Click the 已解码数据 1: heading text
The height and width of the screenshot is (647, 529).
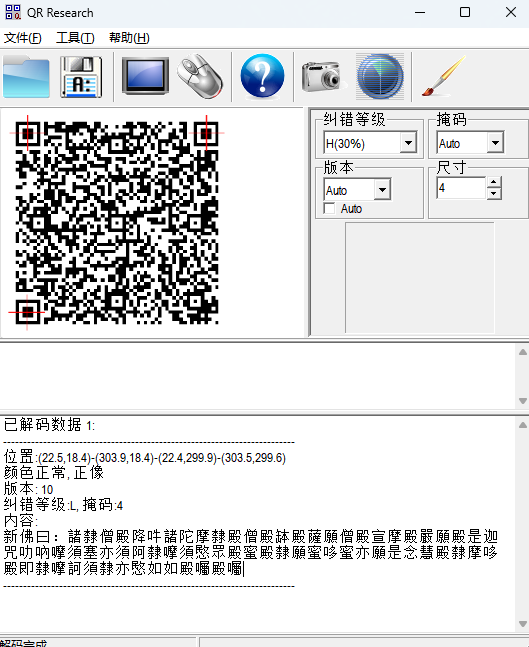50,425
